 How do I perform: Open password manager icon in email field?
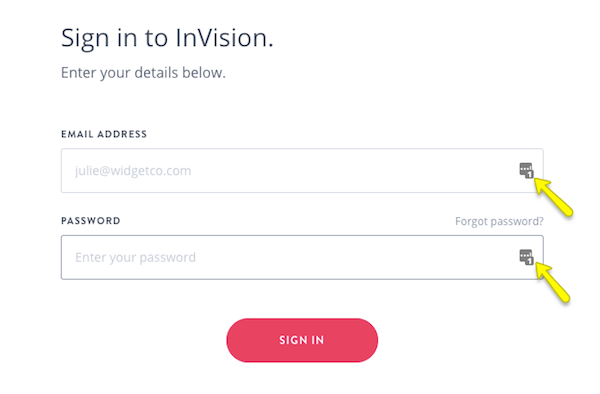click(x=526, y=170)
